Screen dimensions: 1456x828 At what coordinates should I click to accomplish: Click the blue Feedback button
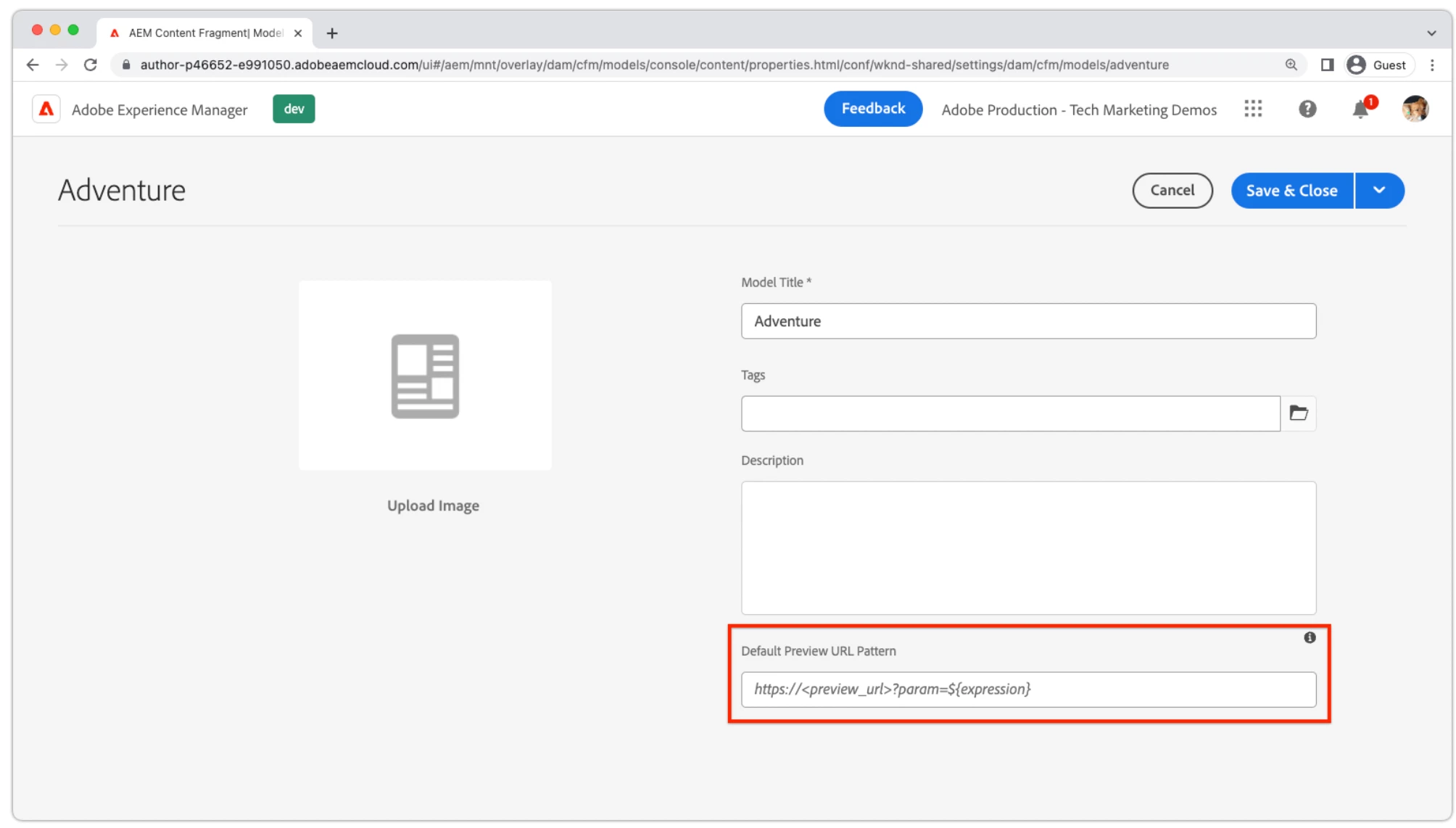pyautogui.click(x=872, y=109)
